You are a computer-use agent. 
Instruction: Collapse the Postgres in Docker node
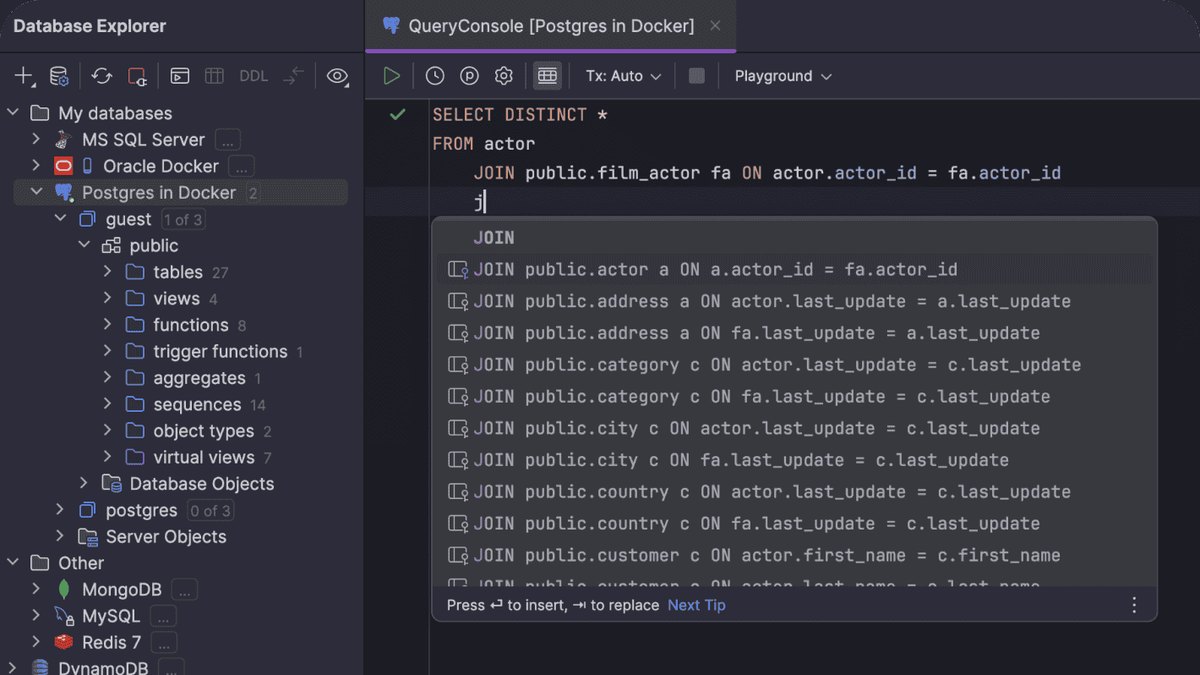click(37, 193)
